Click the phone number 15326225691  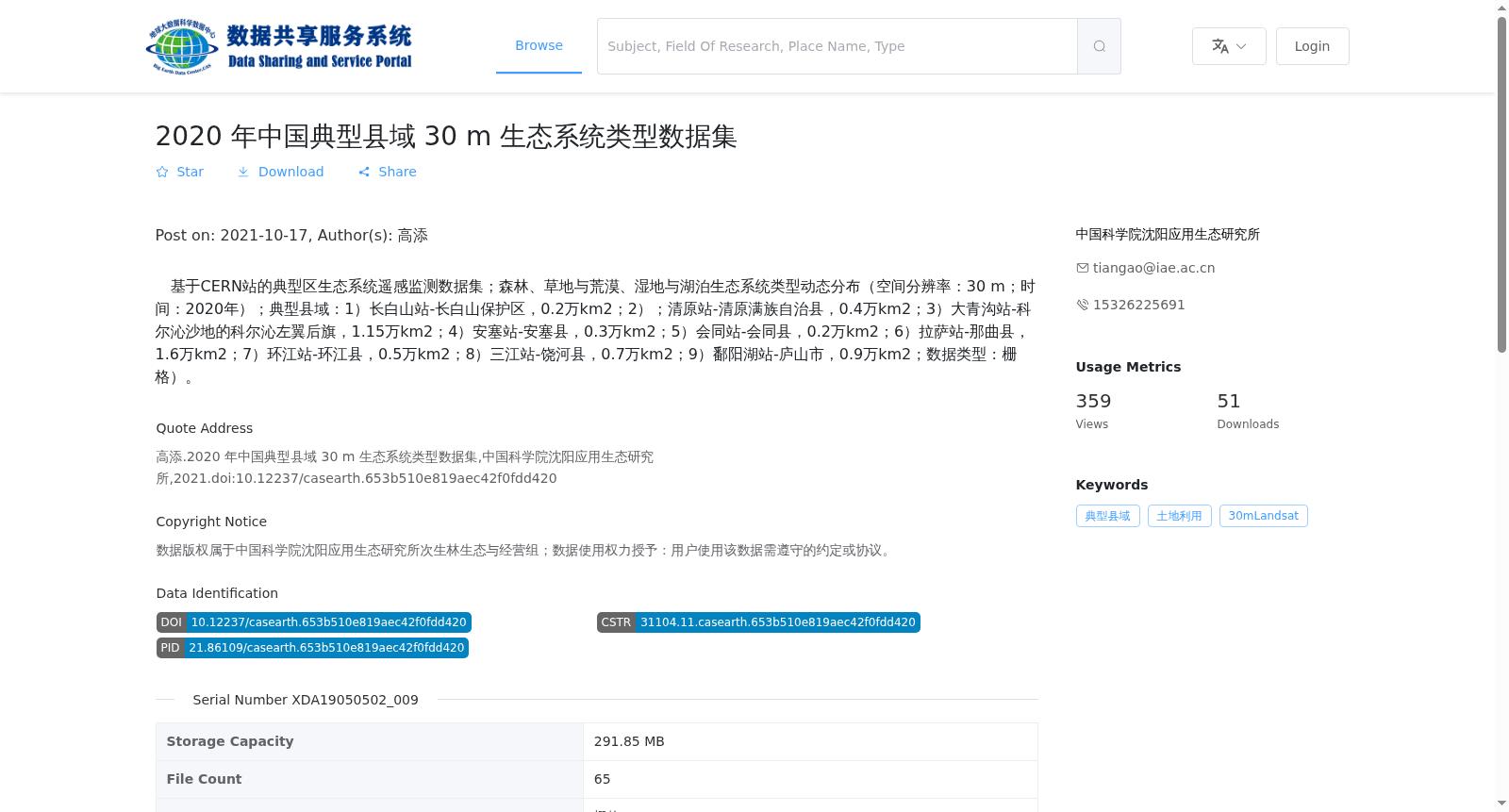[1139, 305]
